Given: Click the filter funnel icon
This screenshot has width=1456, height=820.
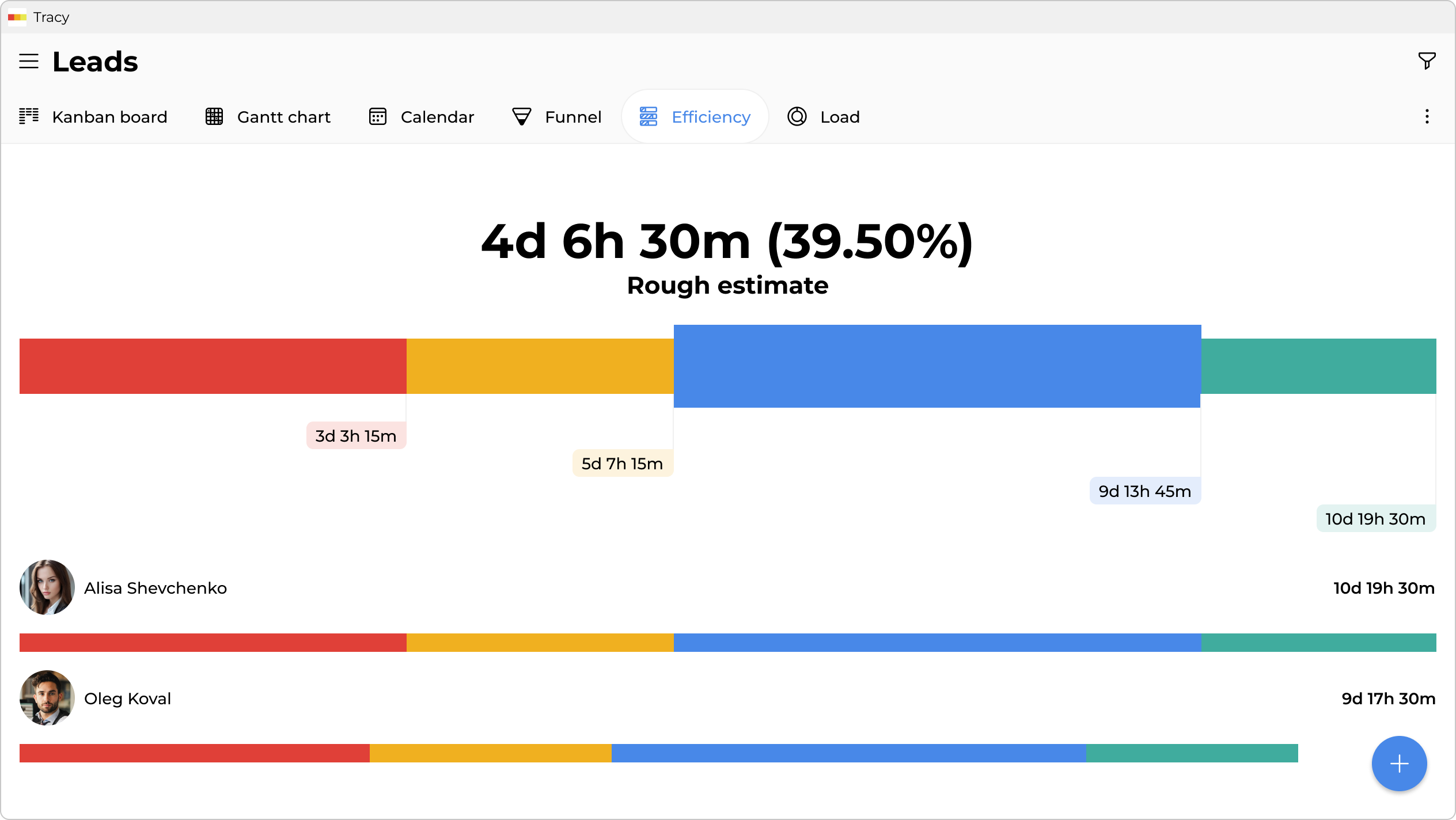Looking at the screenshot, I should (x=1427, y=60).
